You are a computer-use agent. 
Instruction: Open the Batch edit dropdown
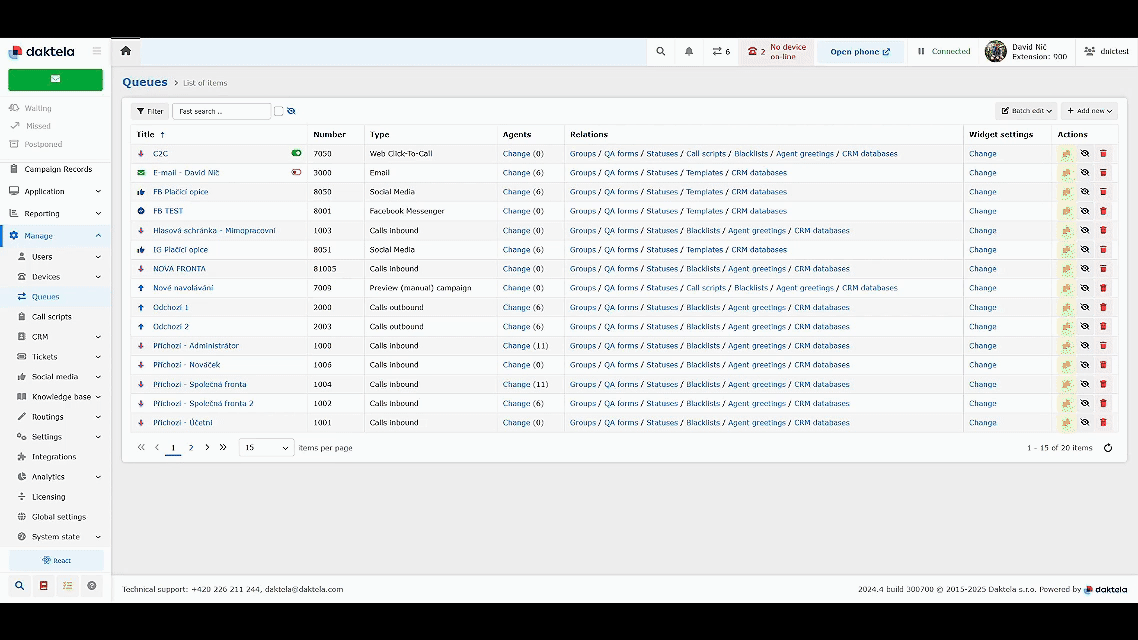click(x=1025, y=111)
